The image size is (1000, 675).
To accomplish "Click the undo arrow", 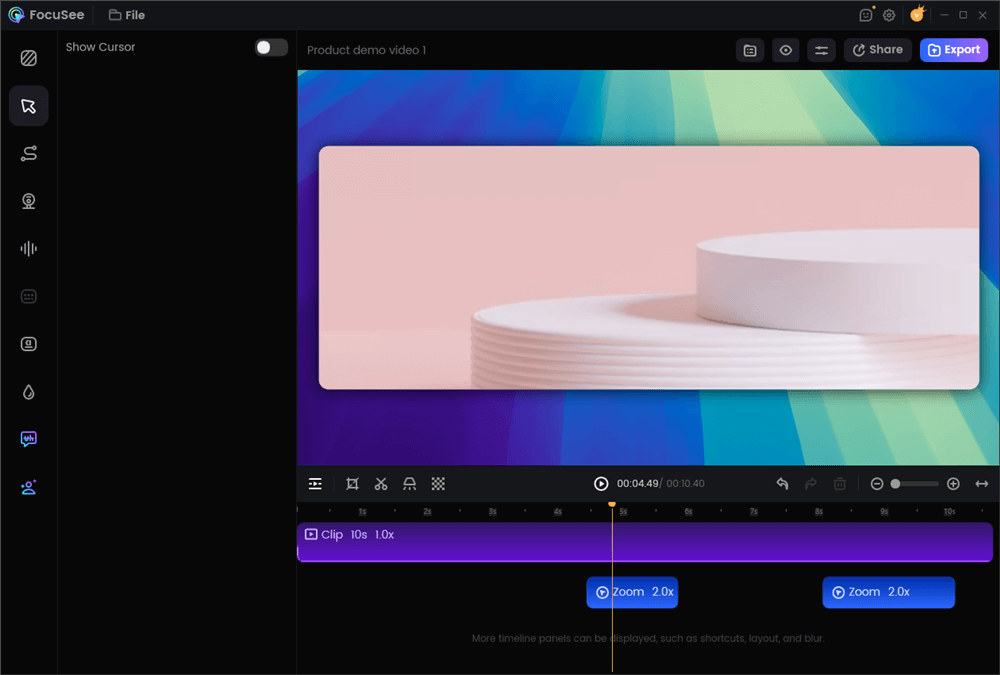I will point(782,484).
